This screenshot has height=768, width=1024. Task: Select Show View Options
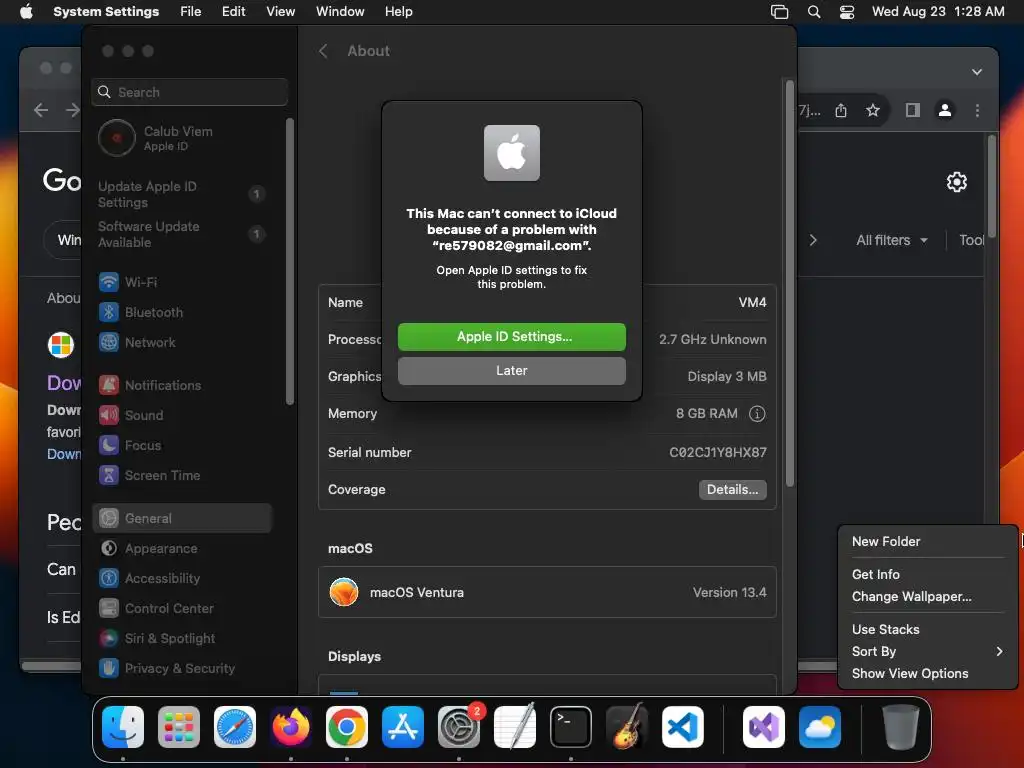(x=927, y=673)
